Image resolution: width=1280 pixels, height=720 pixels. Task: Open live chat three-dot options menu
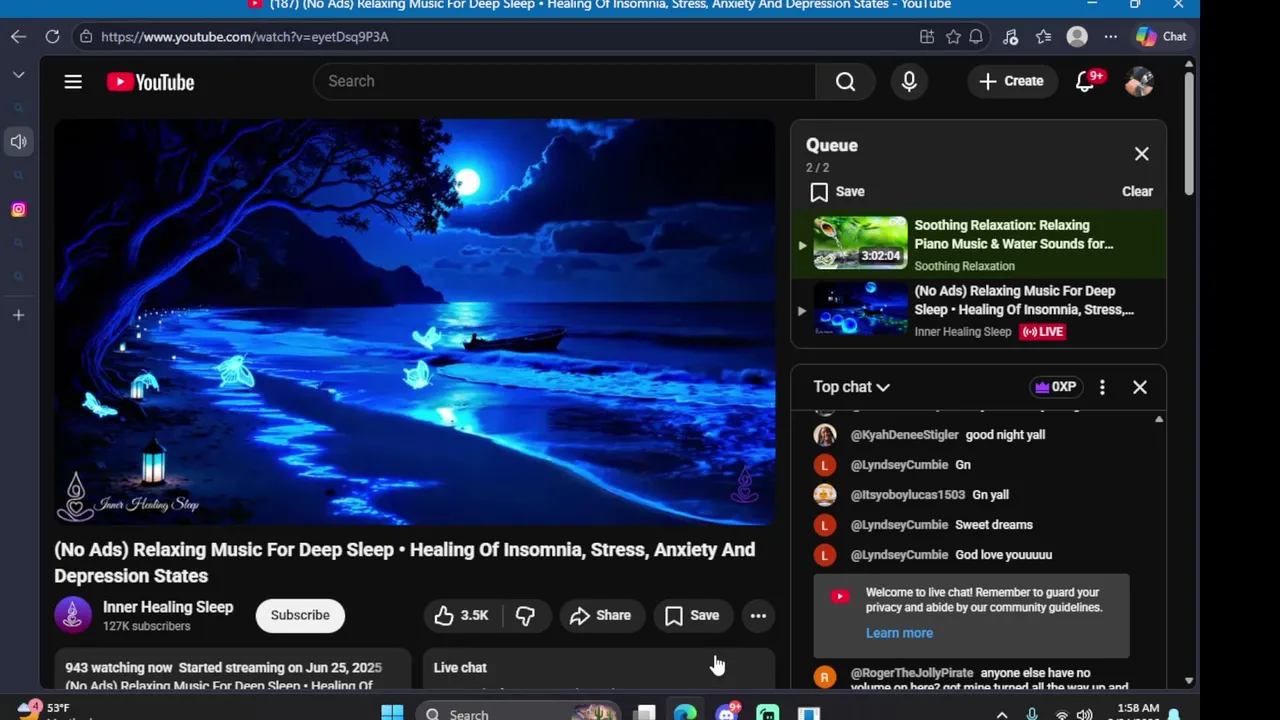1102,387
